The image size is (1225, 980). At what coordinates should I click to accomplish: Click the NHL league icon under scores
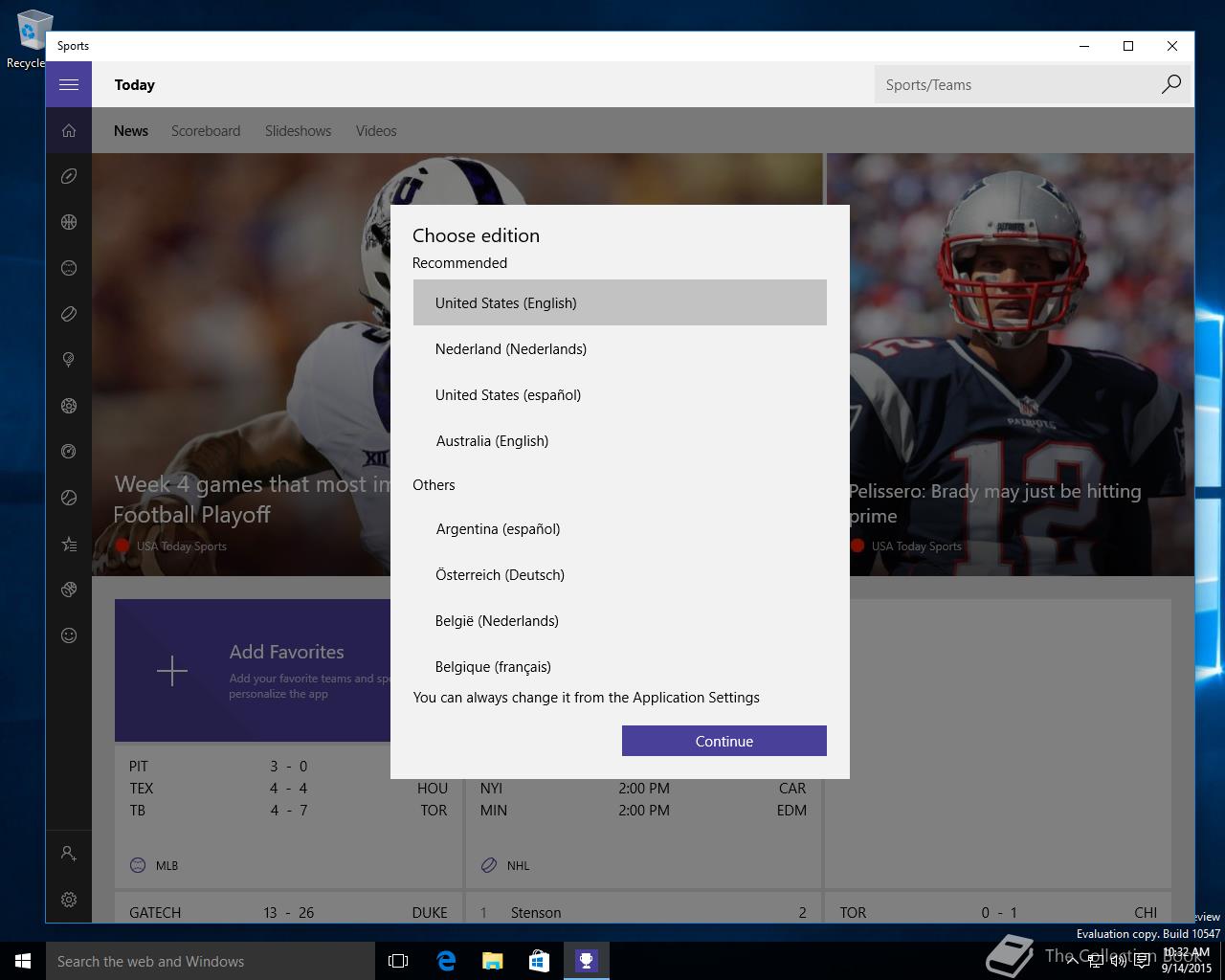[489, 865]
